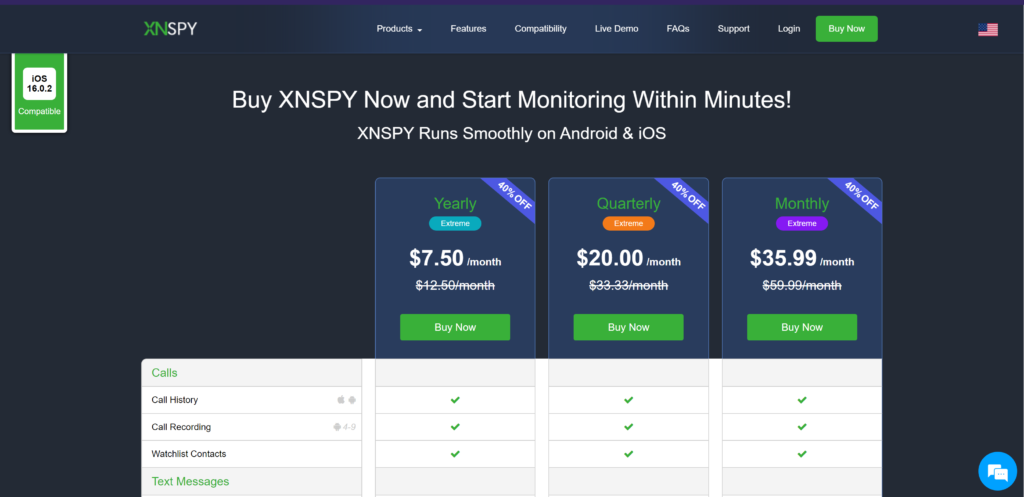This screenshot has height=497, width=1024.
Task: Click the 4-9 version label in Call Recording
Action: coord(350,427)
